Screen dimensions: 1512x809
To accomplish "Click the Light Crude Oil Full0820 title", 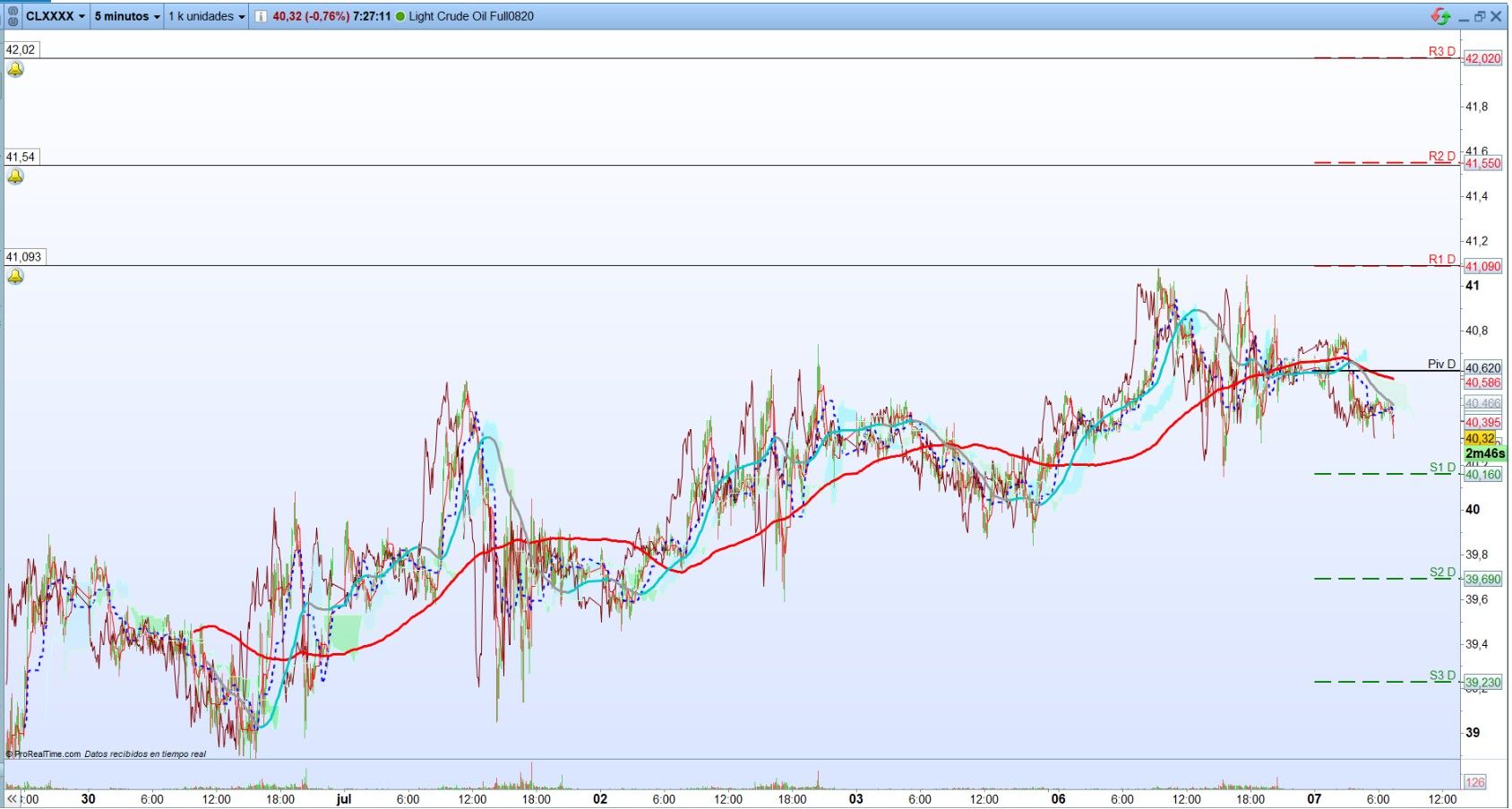I will (471, 16).
